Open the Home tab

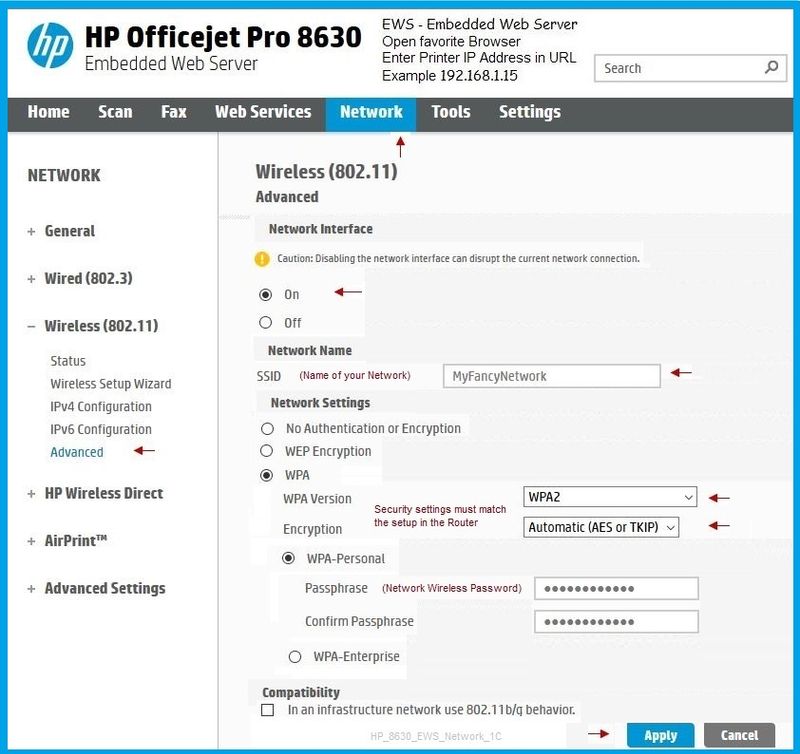click(x=48, y=112)
